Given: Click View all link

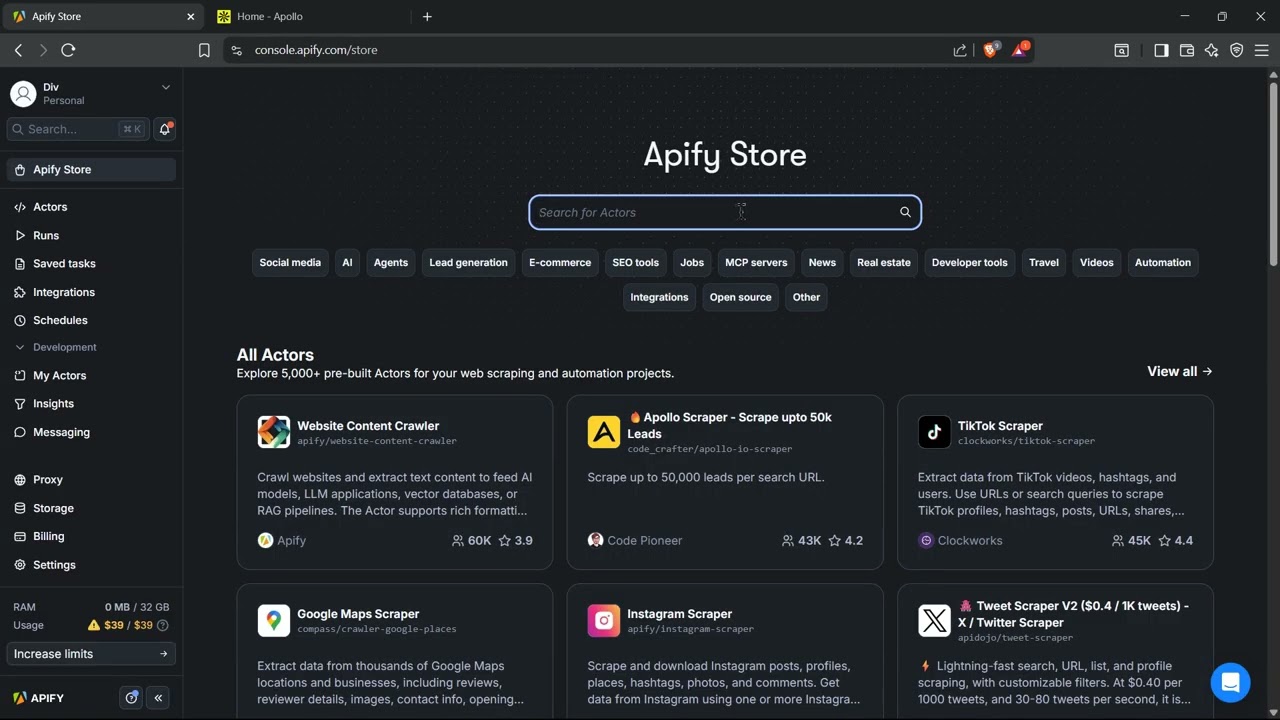Looking at the screenshot, I should click(1180, 371).
